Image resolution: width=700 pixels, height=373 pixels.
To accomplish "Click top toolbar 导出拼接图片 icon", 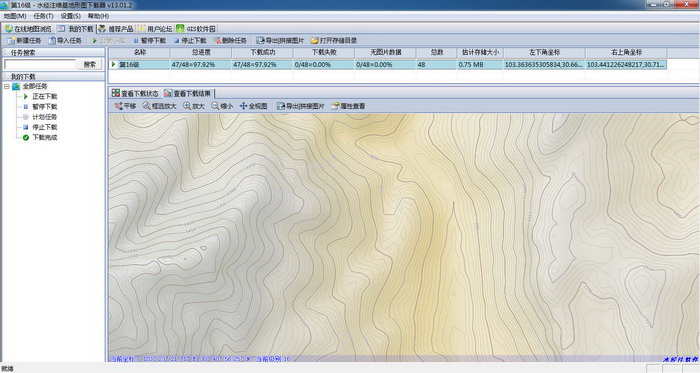I will (x=260, y=41).
